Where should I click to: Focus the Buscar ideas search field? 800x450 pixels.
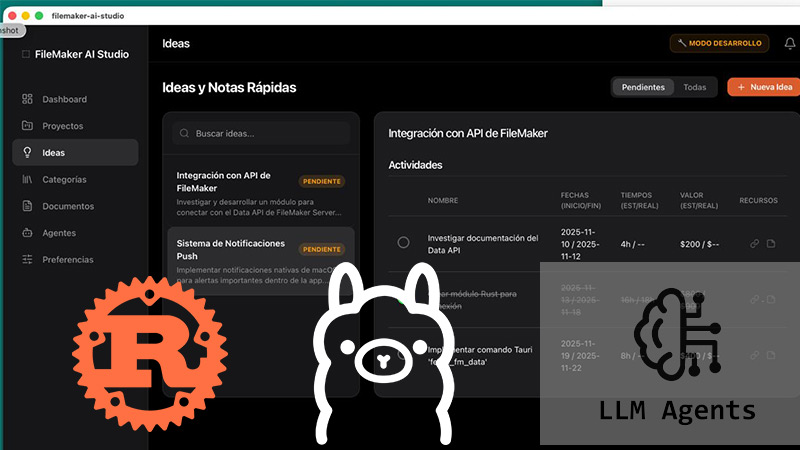(261, 134)
